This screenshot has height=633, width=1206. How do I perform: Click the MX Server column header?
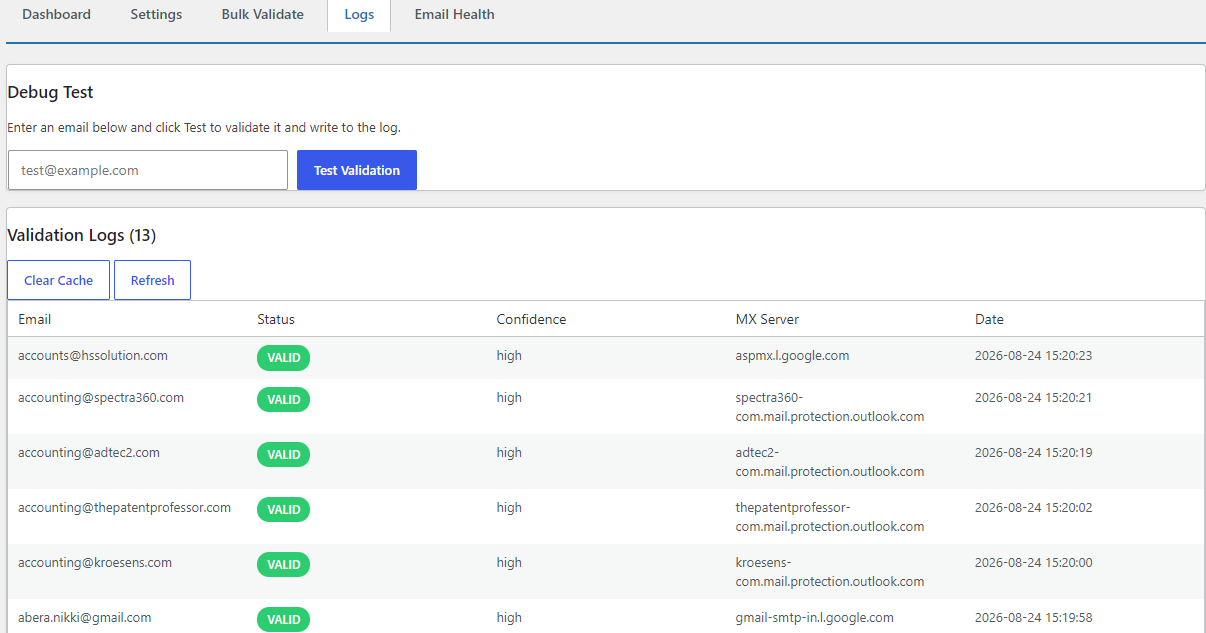click(767, 319)
